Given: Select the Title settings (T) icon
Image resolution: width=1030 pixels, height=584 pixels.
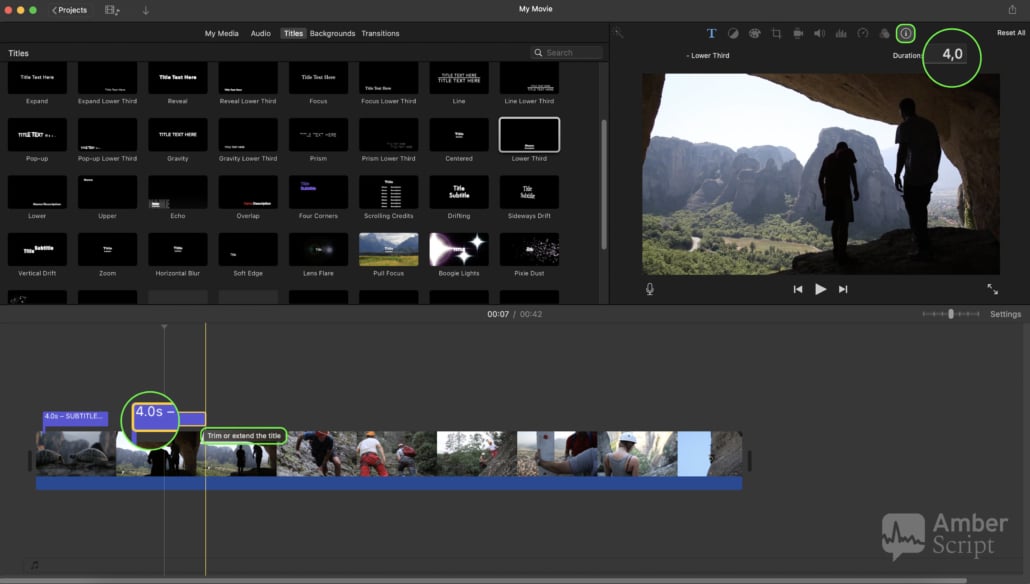Looking at the screenshot, I should pyautogui.click(x=712, y=33).
